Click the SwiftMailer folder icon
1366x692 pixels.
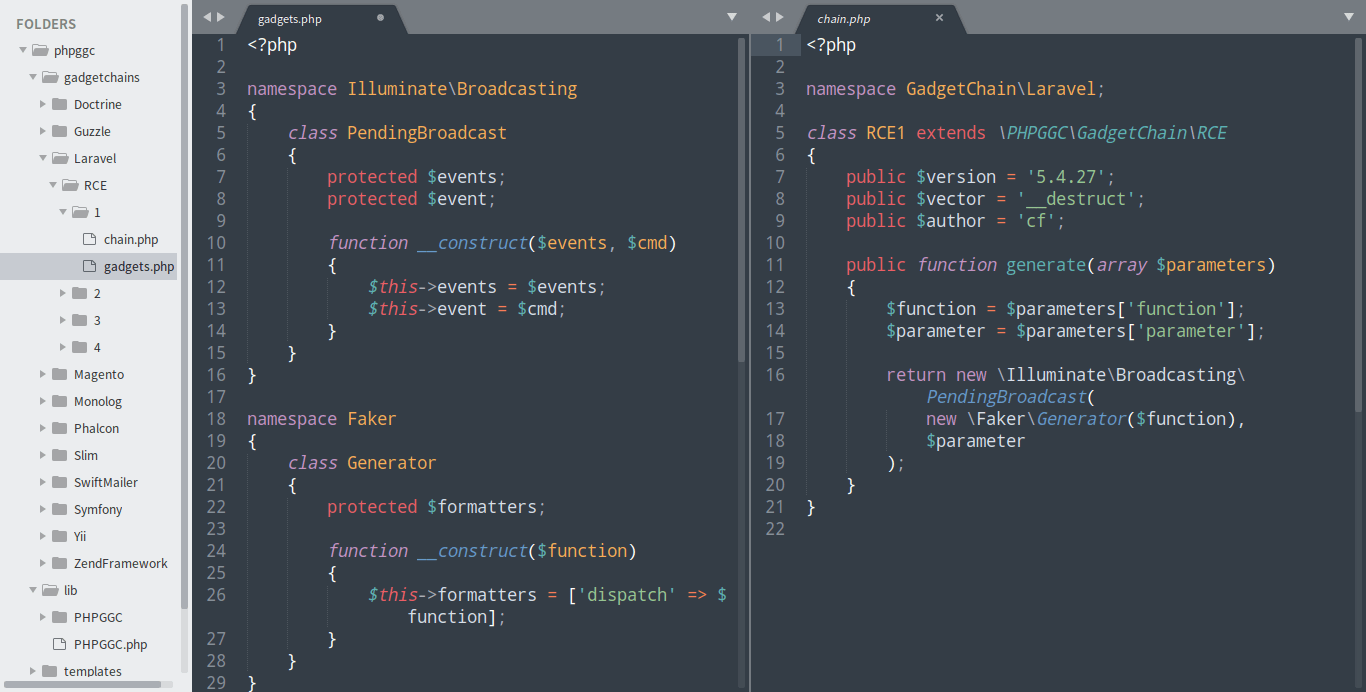tap(59, 482)
